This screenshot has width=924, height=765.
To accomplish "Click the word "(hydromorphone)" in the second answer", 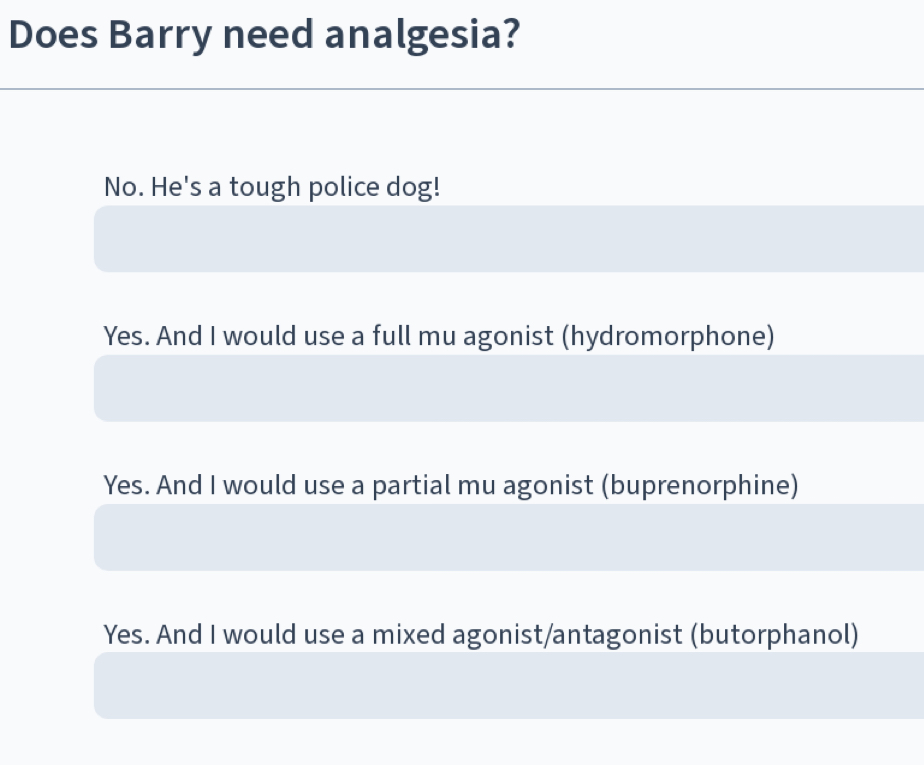I will tap(668, 337).
